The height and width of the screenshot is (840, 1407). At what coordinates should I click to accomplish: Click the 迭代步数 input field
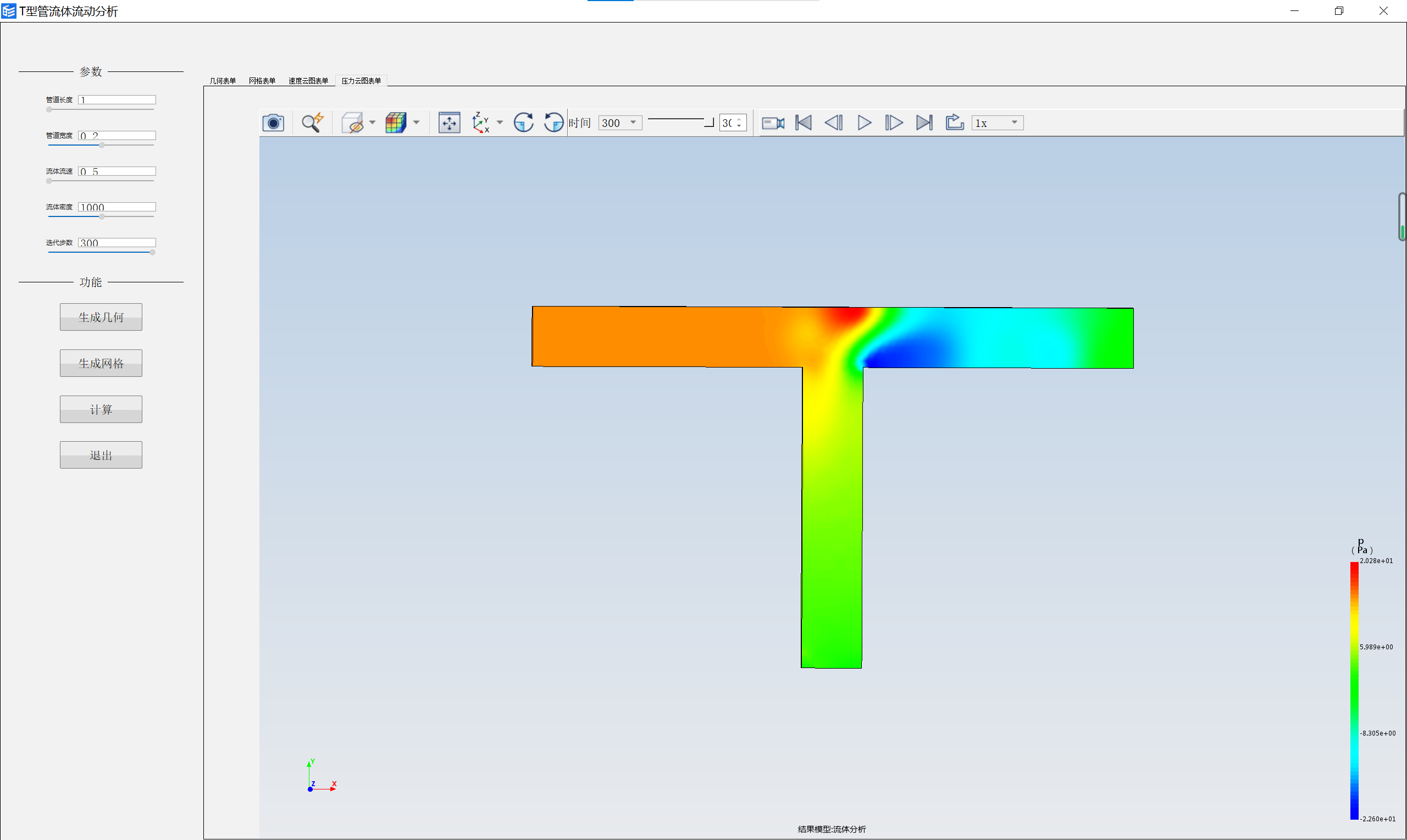click(x=117, y=242)
